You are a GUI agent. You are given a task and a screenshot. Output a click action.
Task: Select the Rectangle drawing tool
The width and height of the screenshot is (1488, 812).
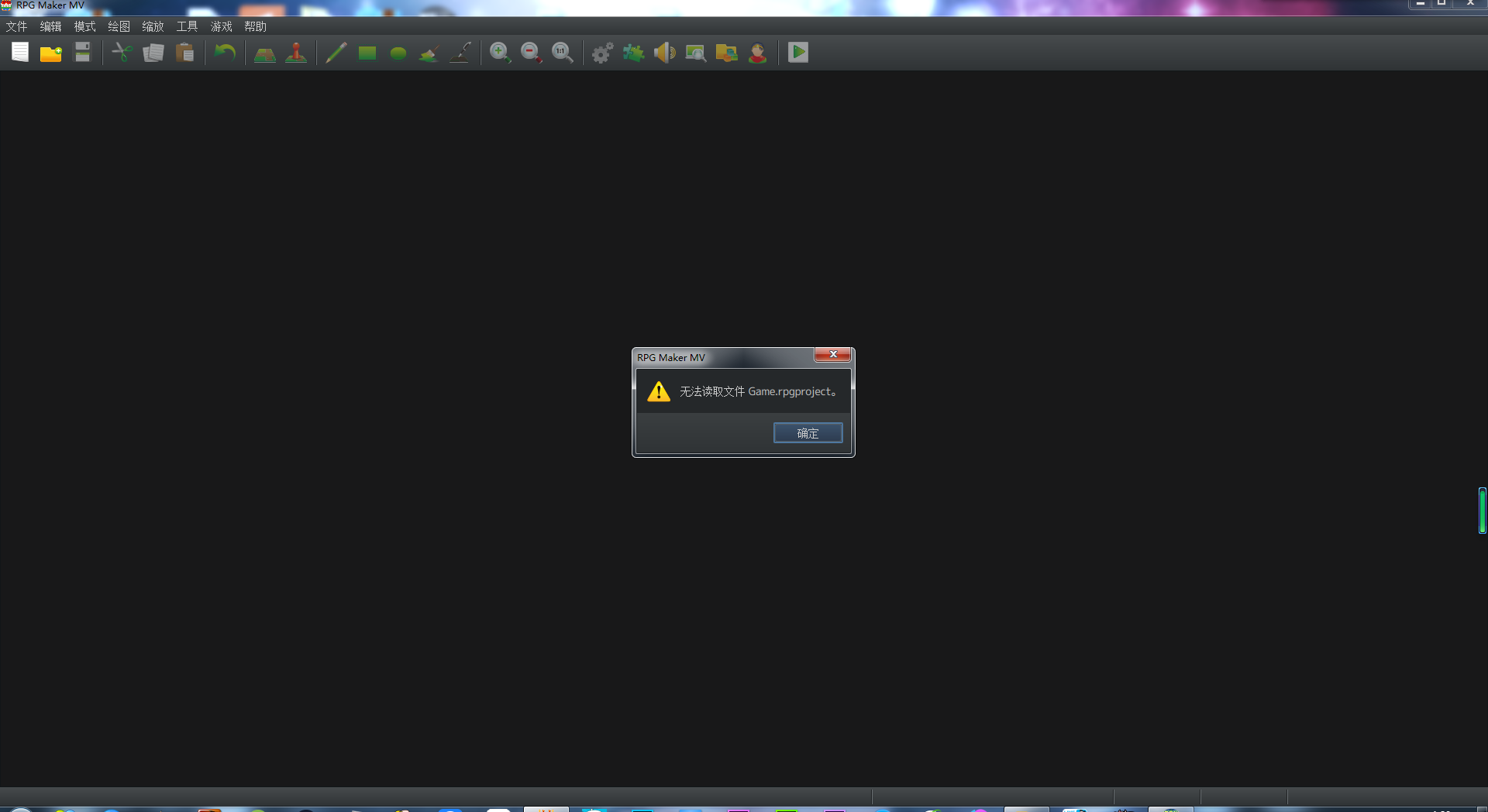(x=367, y=53)
